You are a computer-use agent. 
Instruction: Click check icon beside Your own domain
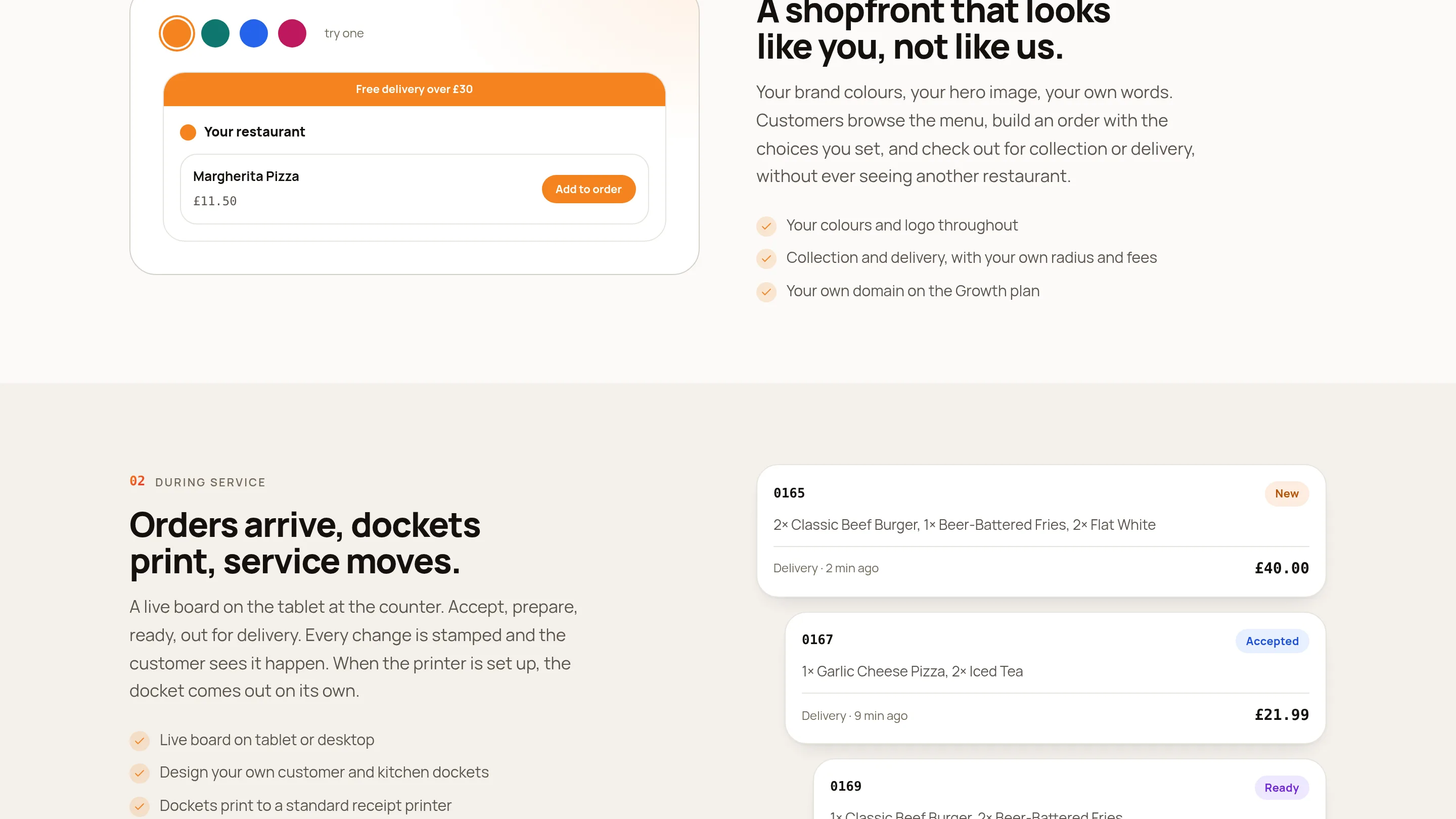[766, 292]
